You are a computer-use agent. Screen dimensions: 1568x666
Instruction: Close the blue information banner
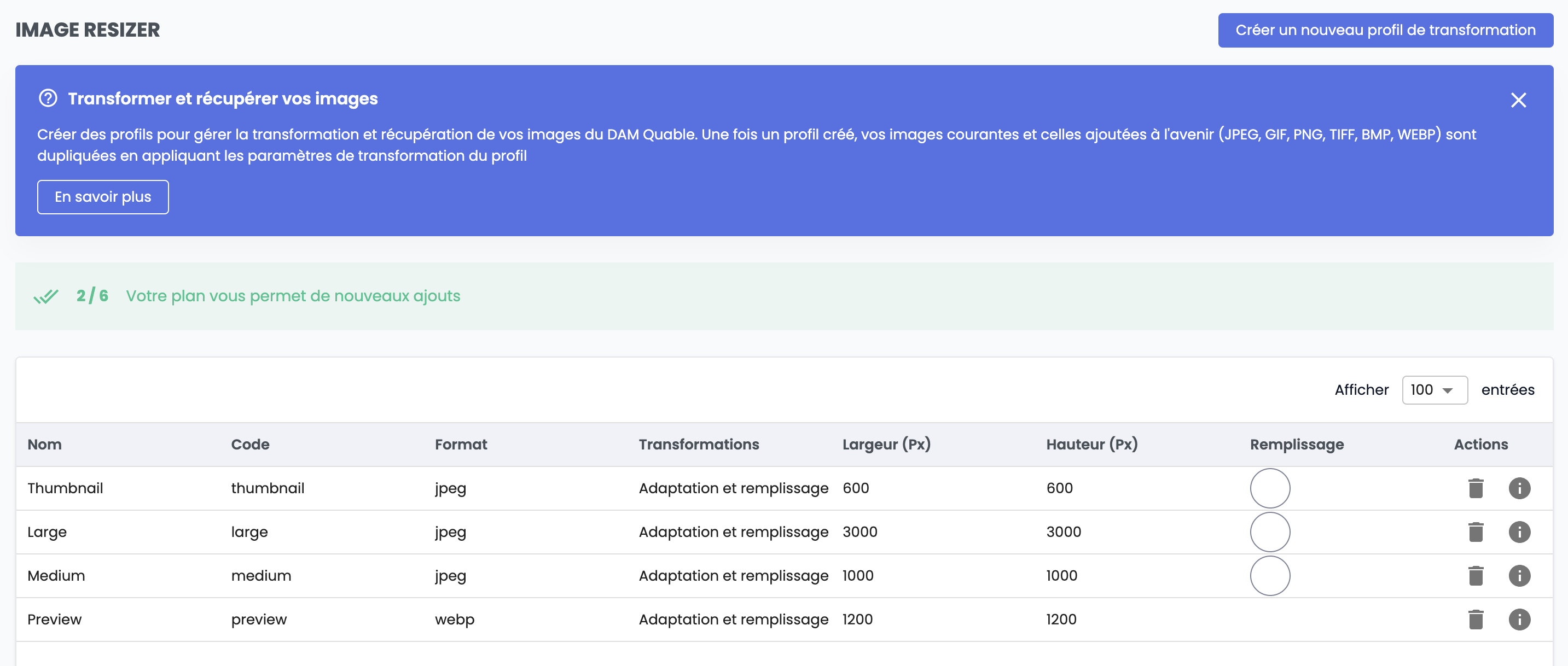1518,100
